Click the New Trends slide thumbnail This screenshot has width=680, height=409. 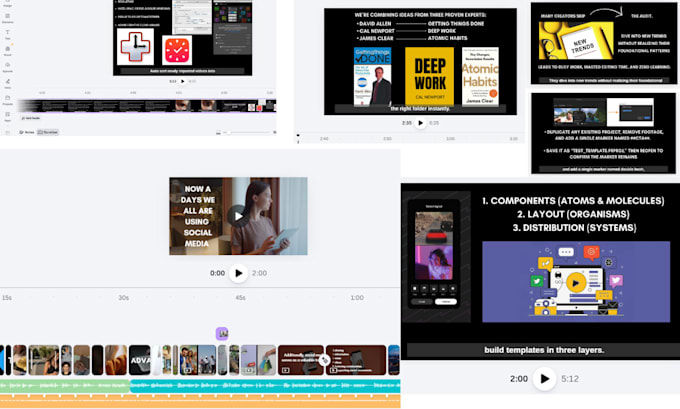point(604,43)
